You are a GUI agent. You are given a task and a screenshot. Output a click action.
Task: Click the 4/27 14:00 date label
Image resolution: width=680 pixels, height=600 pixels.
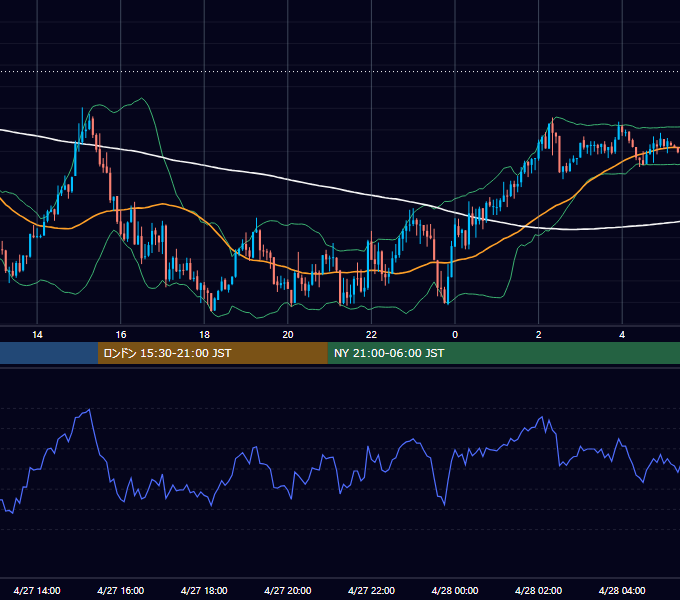click(x=37, y=590)
